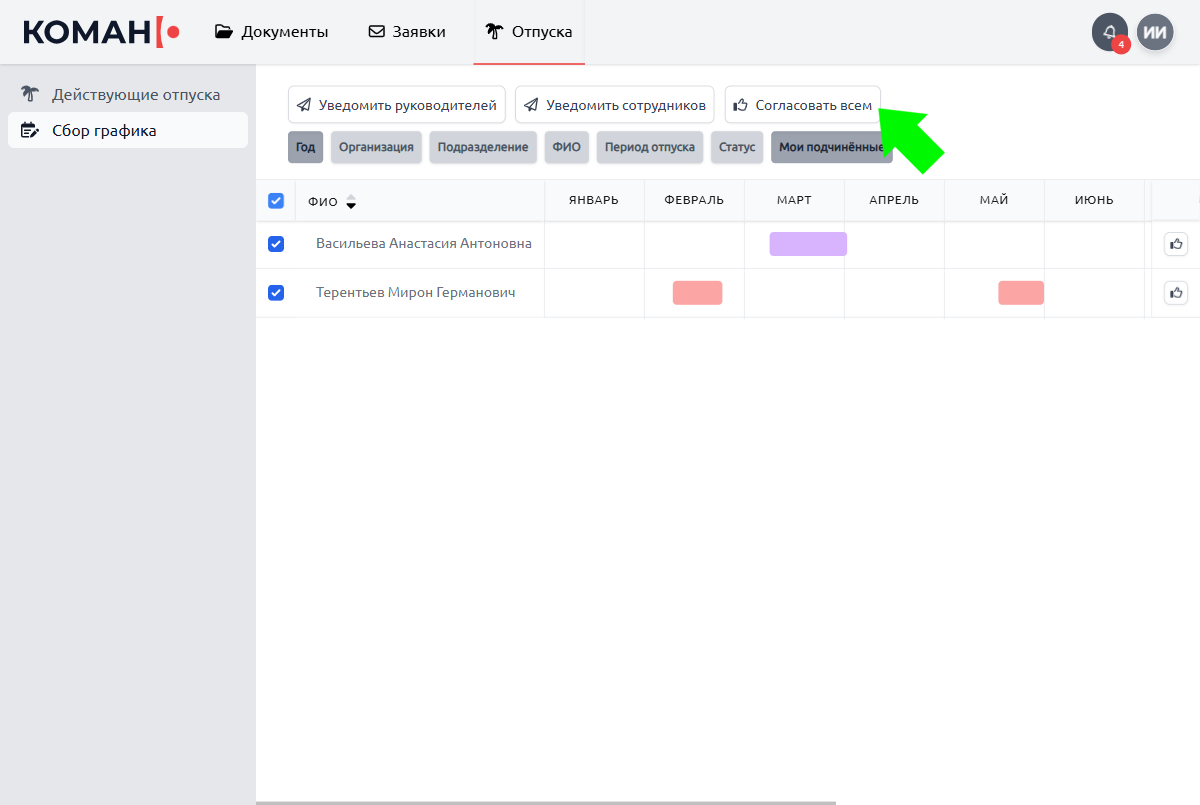Viewport: 1200px width, 805px height.
Task: Expand the Подразделение filter
Action: pos(483,147)
